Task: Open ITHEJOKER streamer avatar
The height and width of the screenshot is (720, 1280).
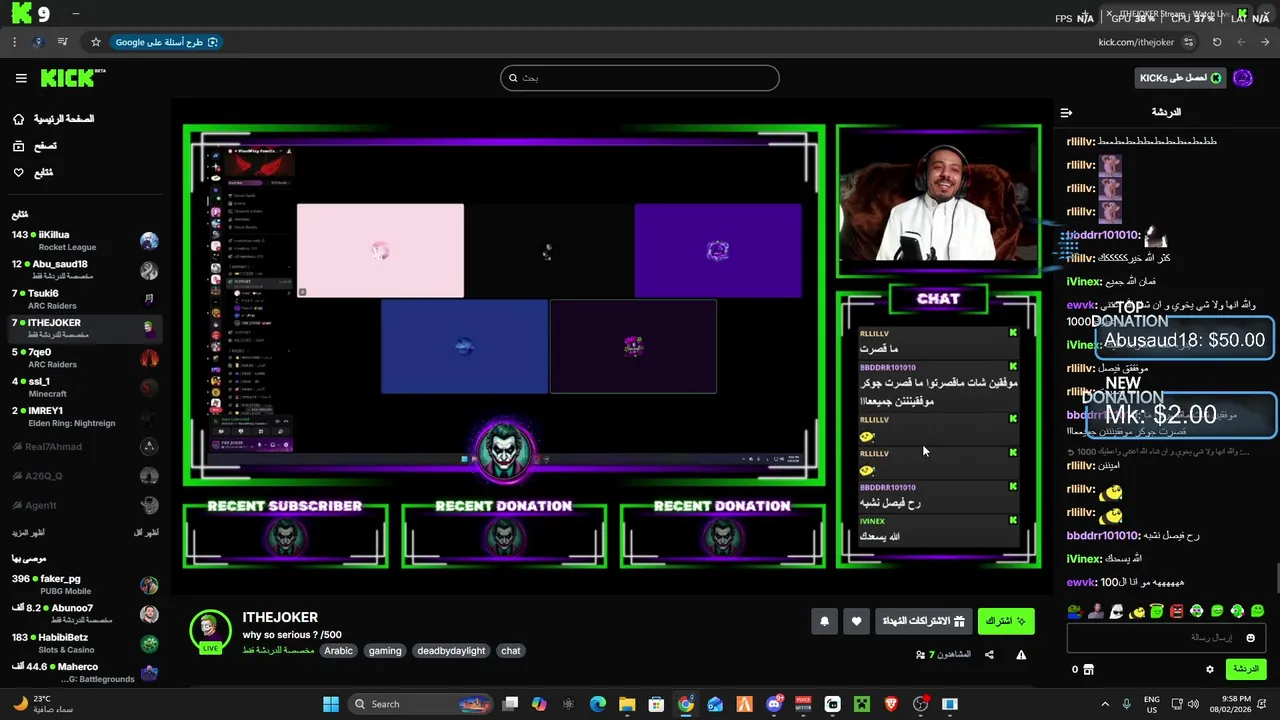Action: coord(210,630)
